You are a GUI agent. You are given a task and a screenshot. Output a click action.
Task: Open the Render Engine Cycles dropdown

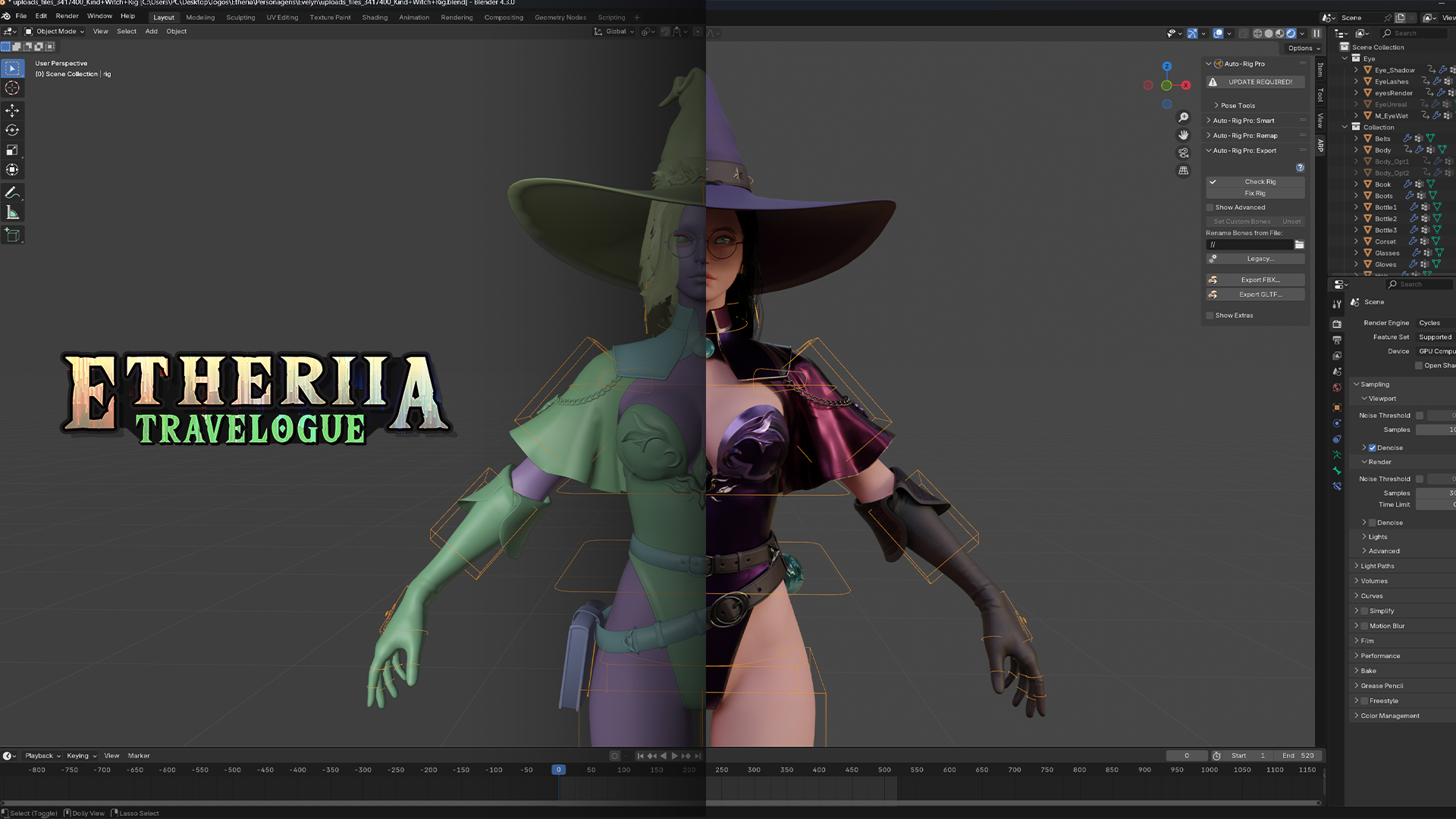click(x=1436, y=323)
